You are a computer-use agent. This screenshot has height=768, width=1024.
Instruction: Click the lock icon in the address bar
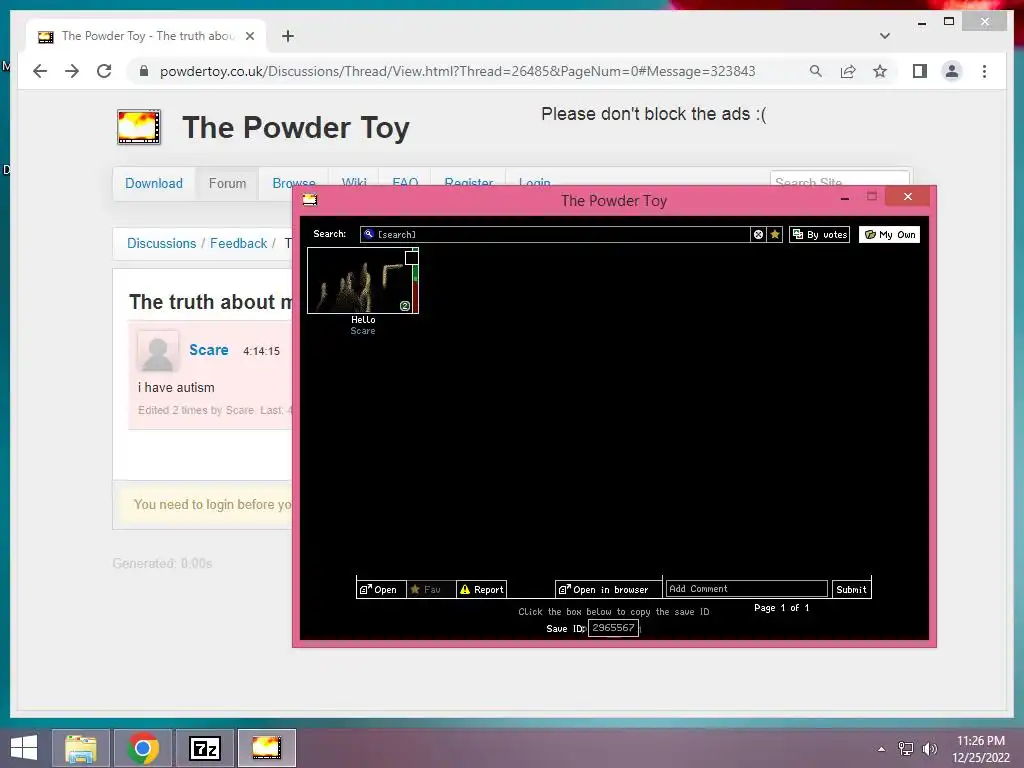coord(144,71)
